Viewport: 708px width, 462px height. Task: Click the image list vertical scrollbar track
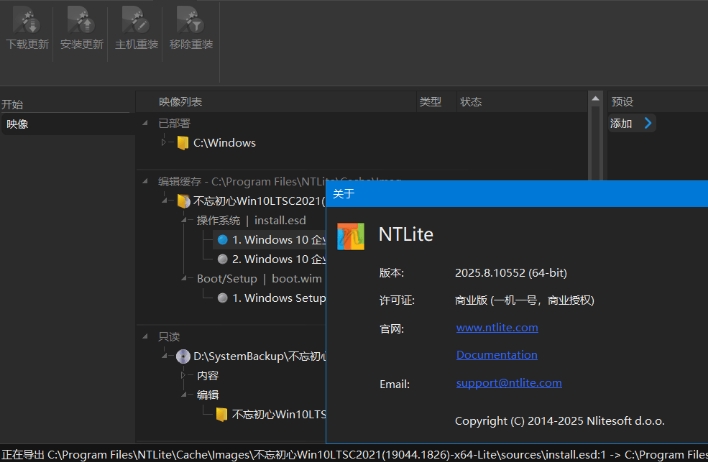[x=595, y=142]
